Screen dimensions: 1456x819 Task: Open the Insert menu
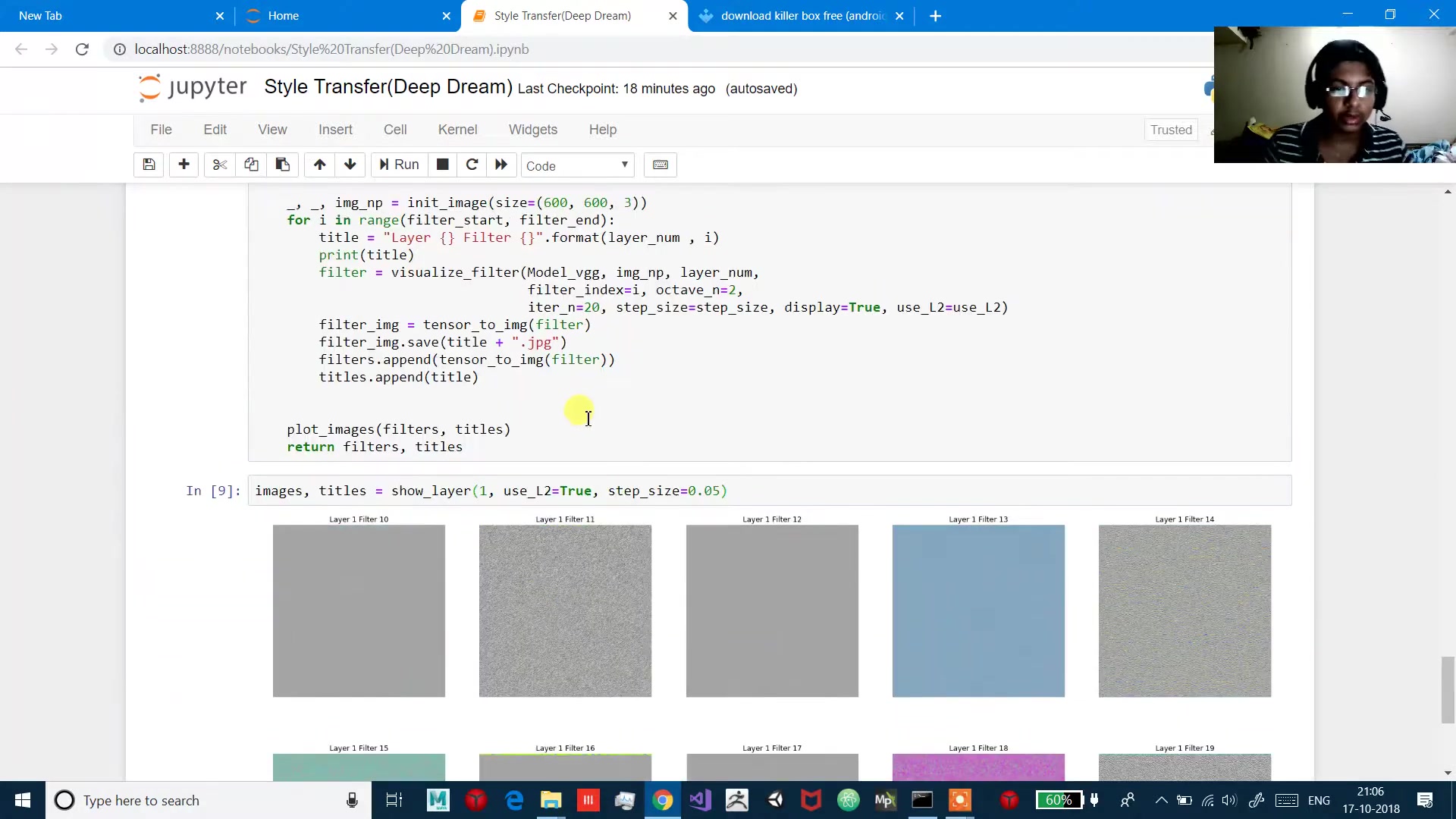pos(335,130)
